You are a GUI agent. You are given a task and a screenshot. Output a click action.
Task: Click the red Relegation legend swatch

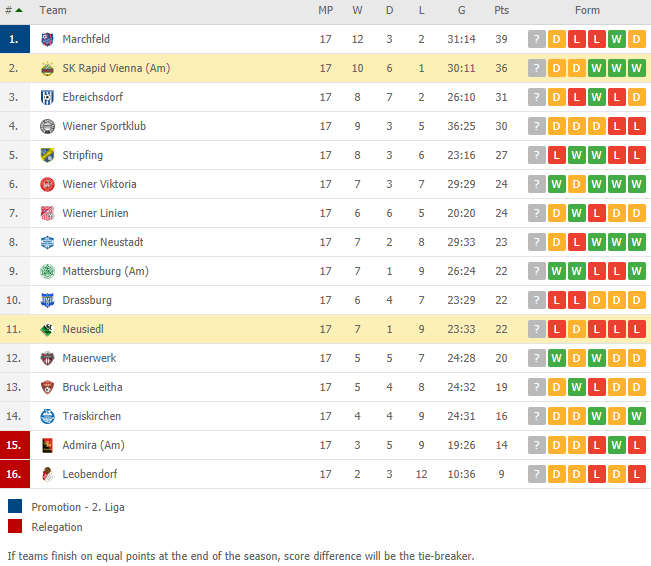coord(15,526)
